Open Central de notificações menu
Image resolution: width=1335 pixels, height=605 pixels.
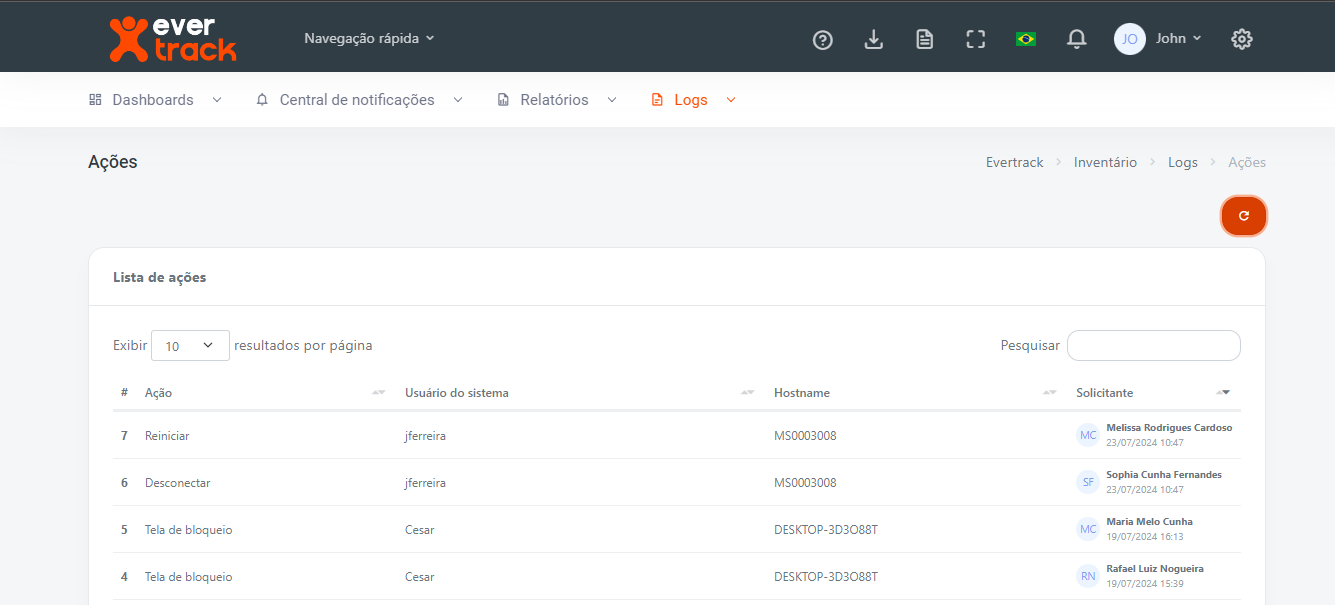tap(359, 100)
